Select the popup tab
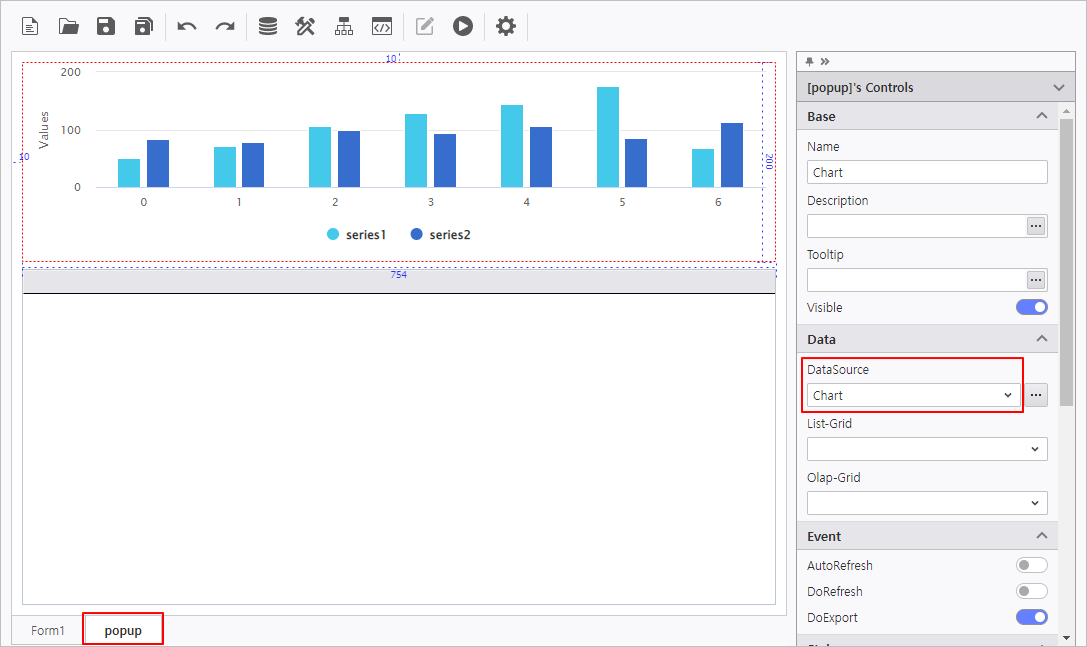The height and width of the screenshot is (647, 1087). point(123,631)
